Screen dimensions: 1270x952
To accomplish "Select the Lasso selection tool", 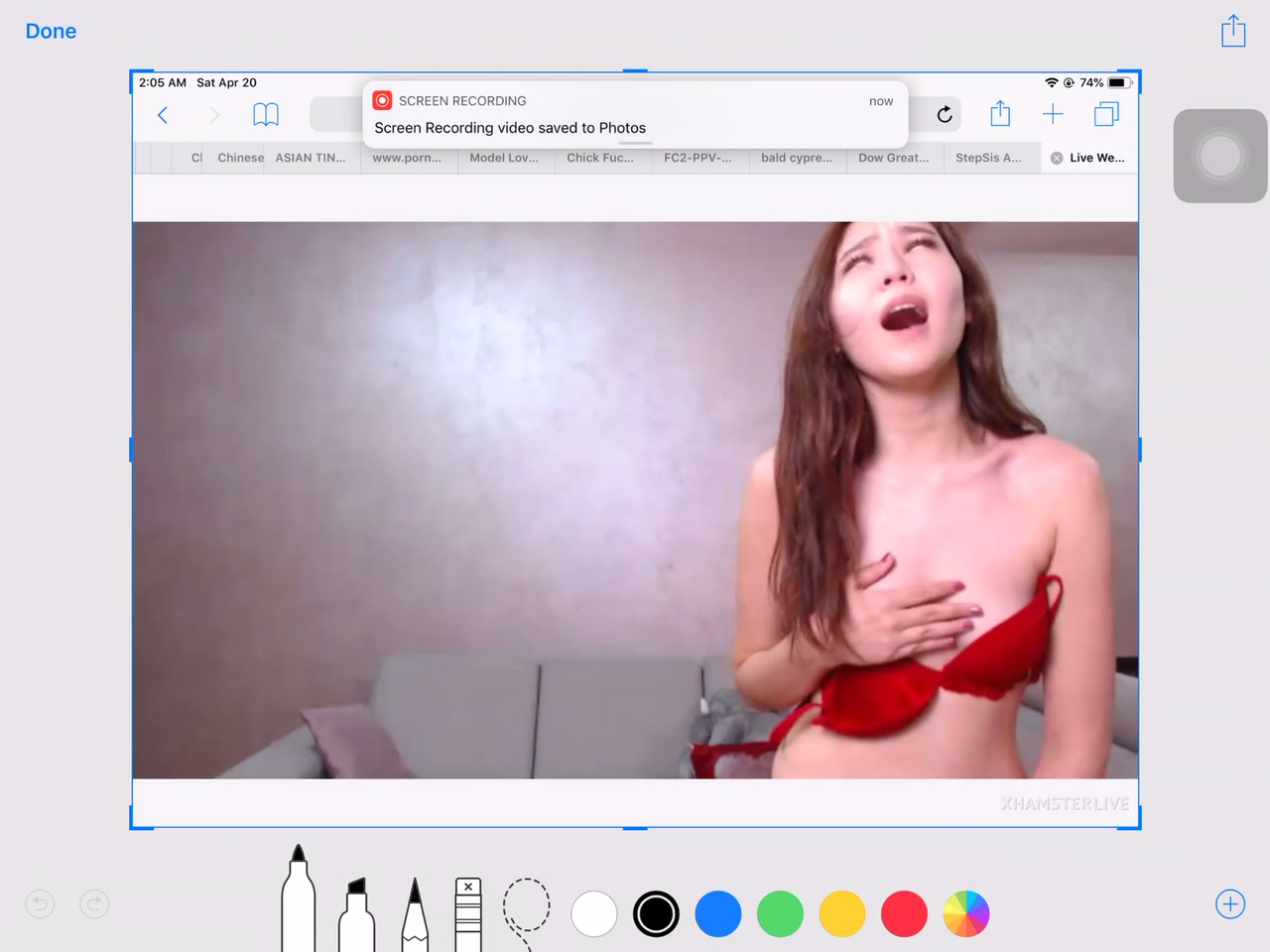I will tap(526, 907).
